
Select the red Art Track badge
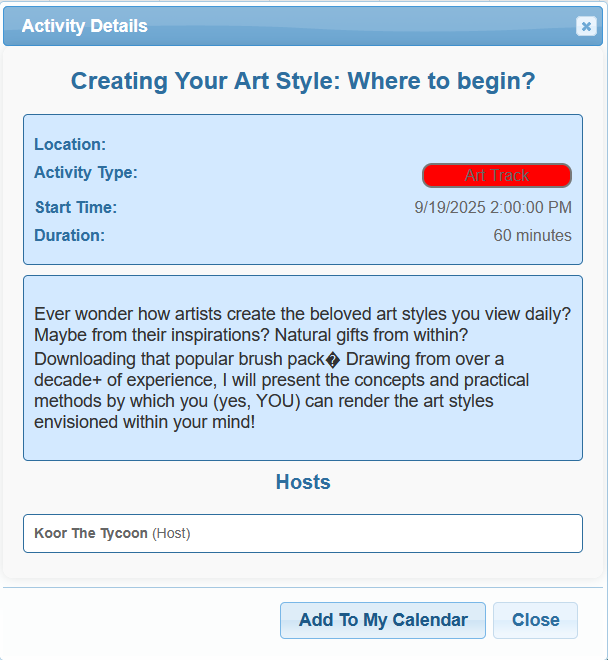point(497,175)
